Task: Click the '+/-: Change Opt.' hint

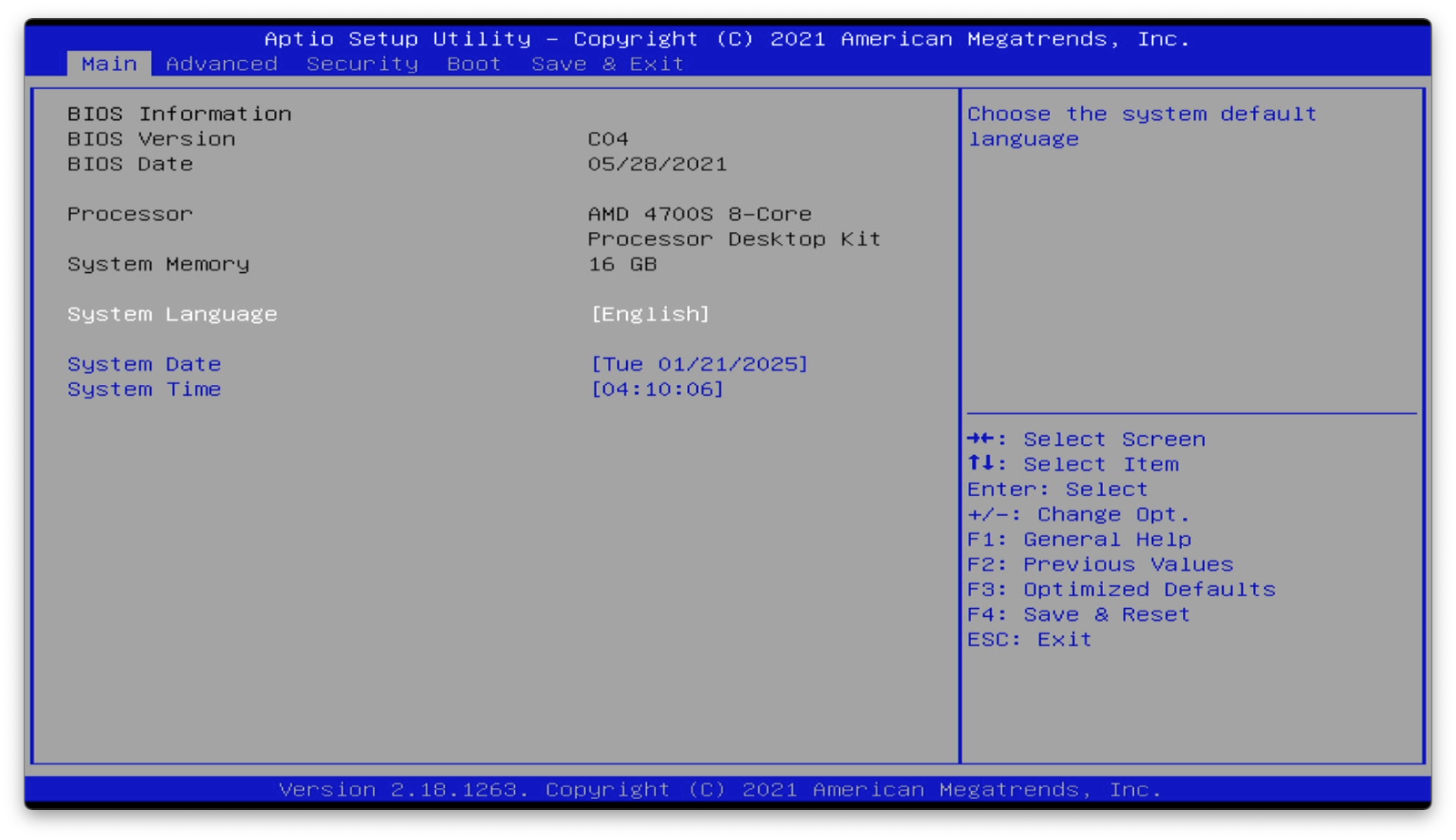Action: (x=1078, y=514)
